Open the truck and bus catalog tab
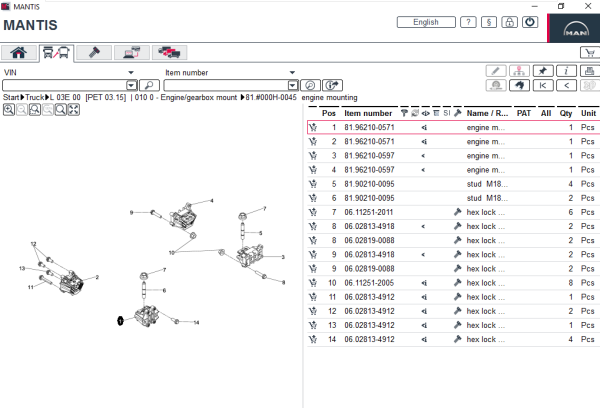The image size is (600, 408). point(56,52)
